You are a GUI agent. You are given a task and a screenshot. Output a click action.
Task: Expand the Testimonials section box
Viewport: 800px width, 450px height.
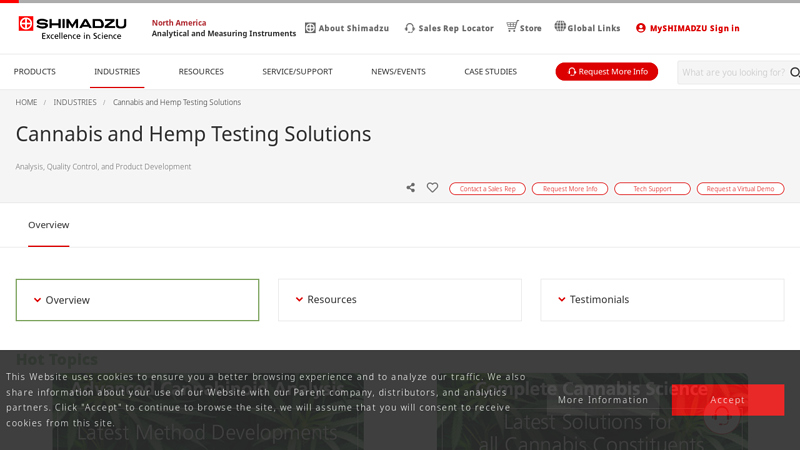point(662,300)
